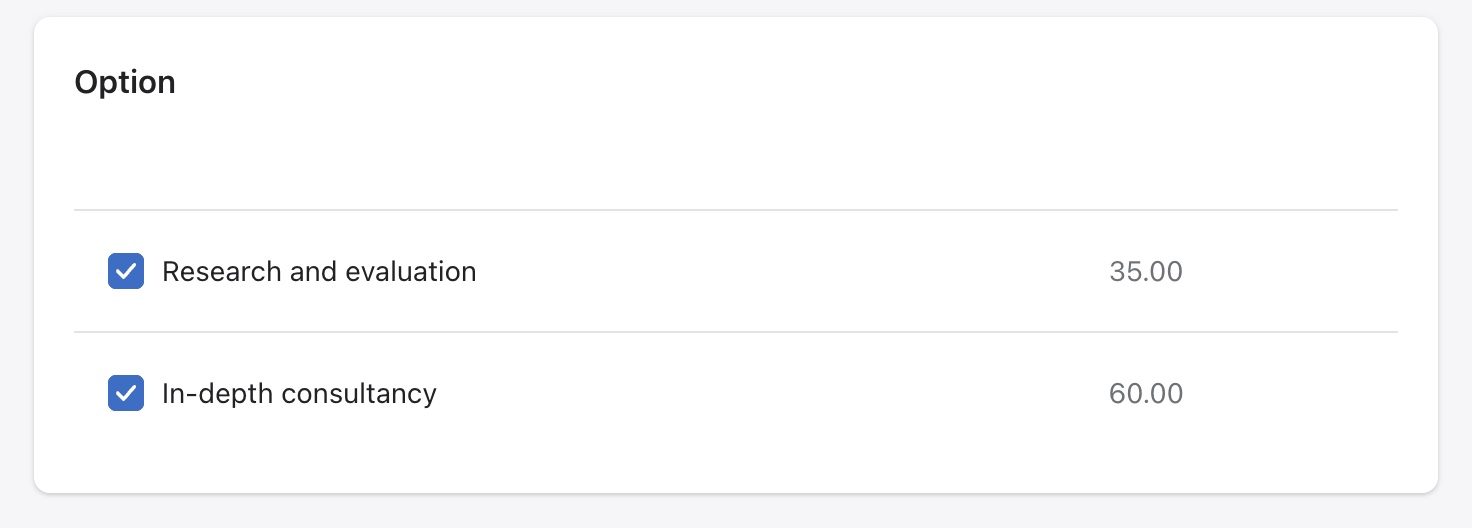This screenshot has height=528, width=1472.
Task: Toggle the In-depth consultancy checkbox
Action: 126,393
